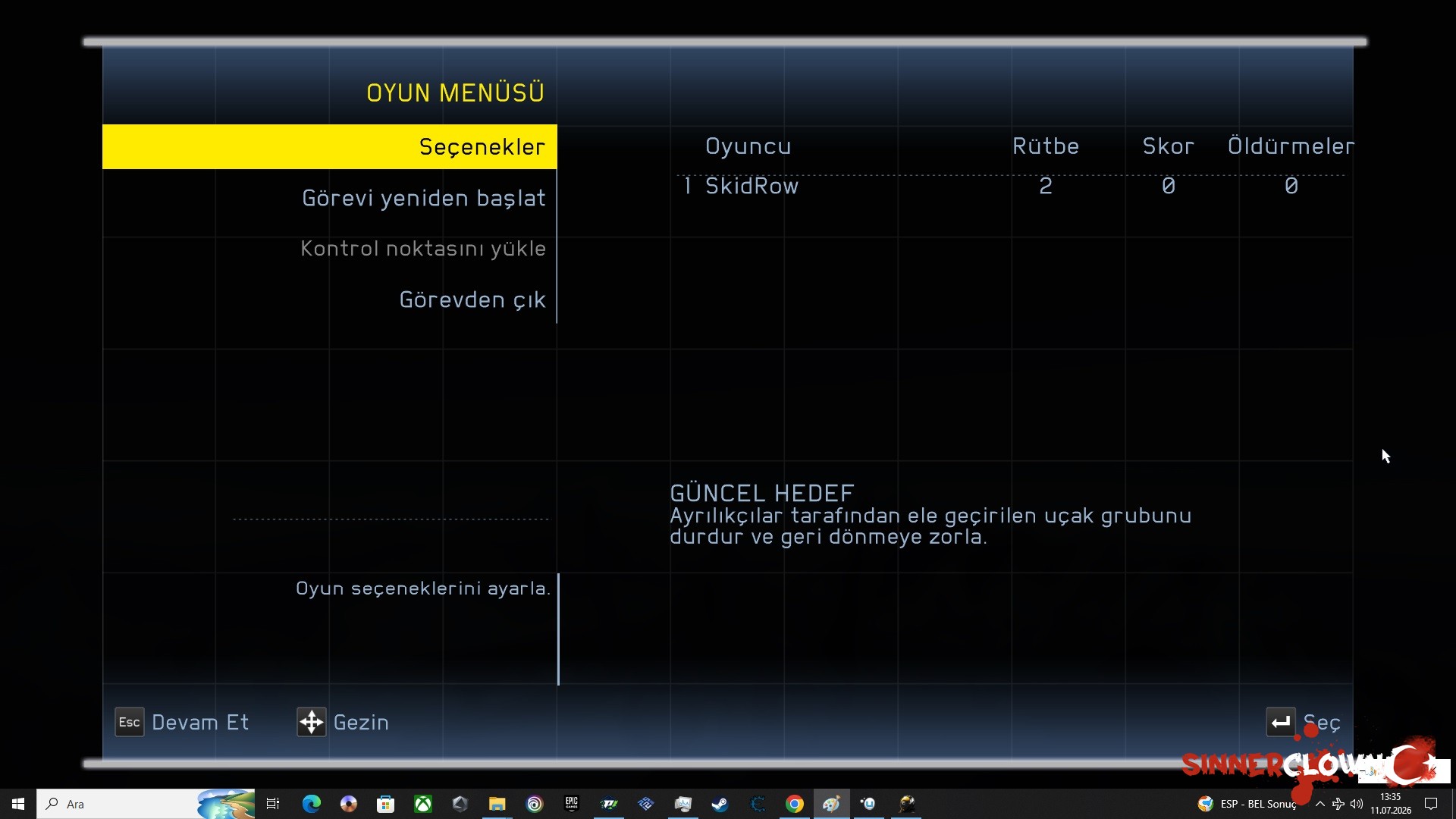The height and width of the screenshot is (819, 1456).
Task: Open the monitor-chart app taskbar icon
Action: tap(683, 804)
